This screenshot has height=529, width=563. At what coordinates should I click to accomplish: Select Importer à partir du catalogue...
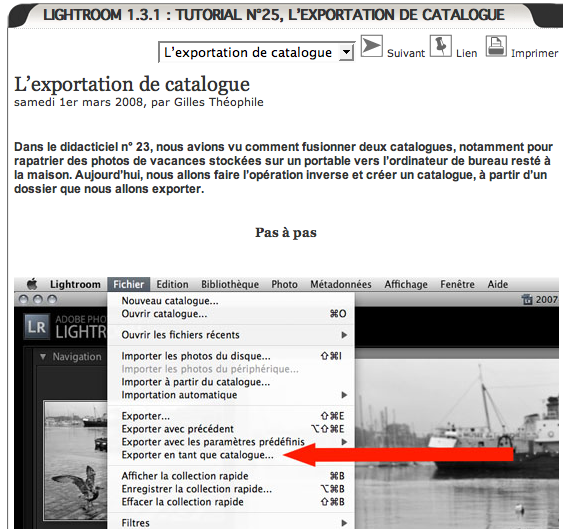point(231,382)
